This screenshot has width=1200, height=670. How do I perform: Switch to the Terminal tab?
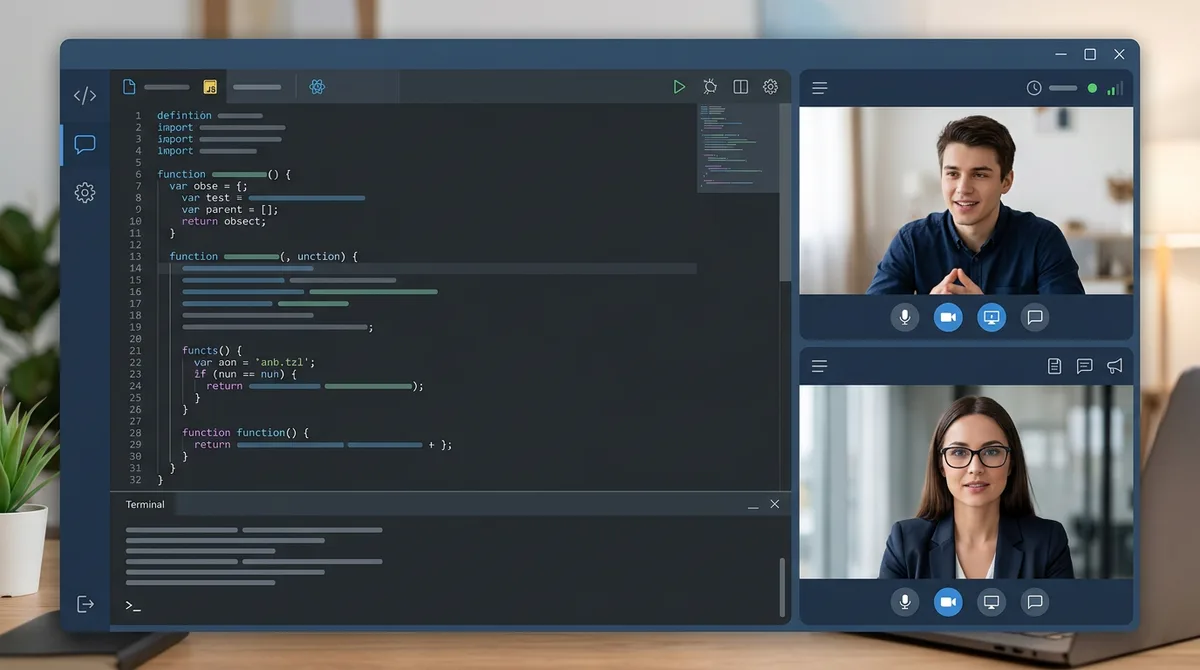(x=145, y=504)
